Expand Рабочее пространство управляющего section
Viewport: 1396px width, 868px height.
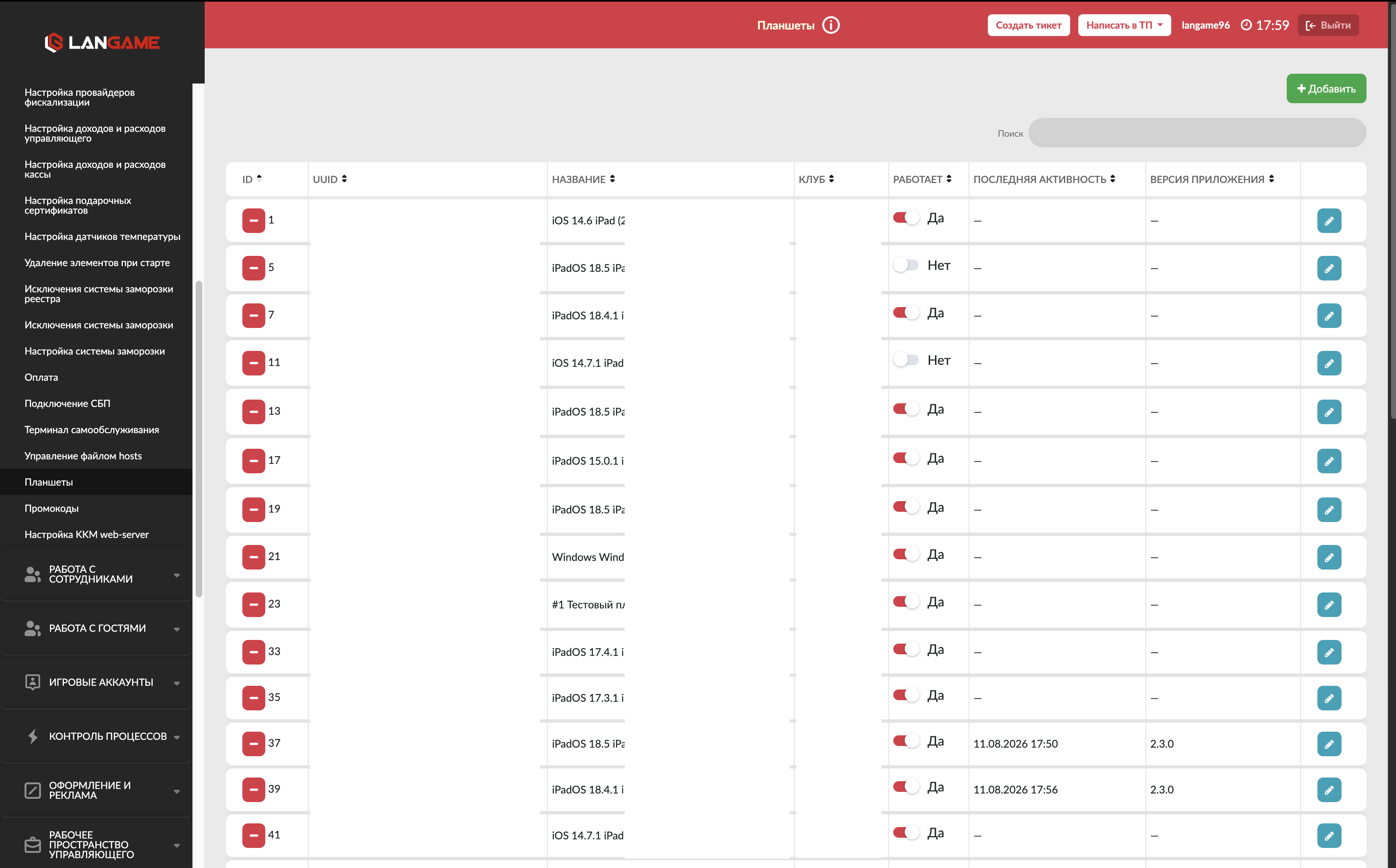(x=97, y=845)
